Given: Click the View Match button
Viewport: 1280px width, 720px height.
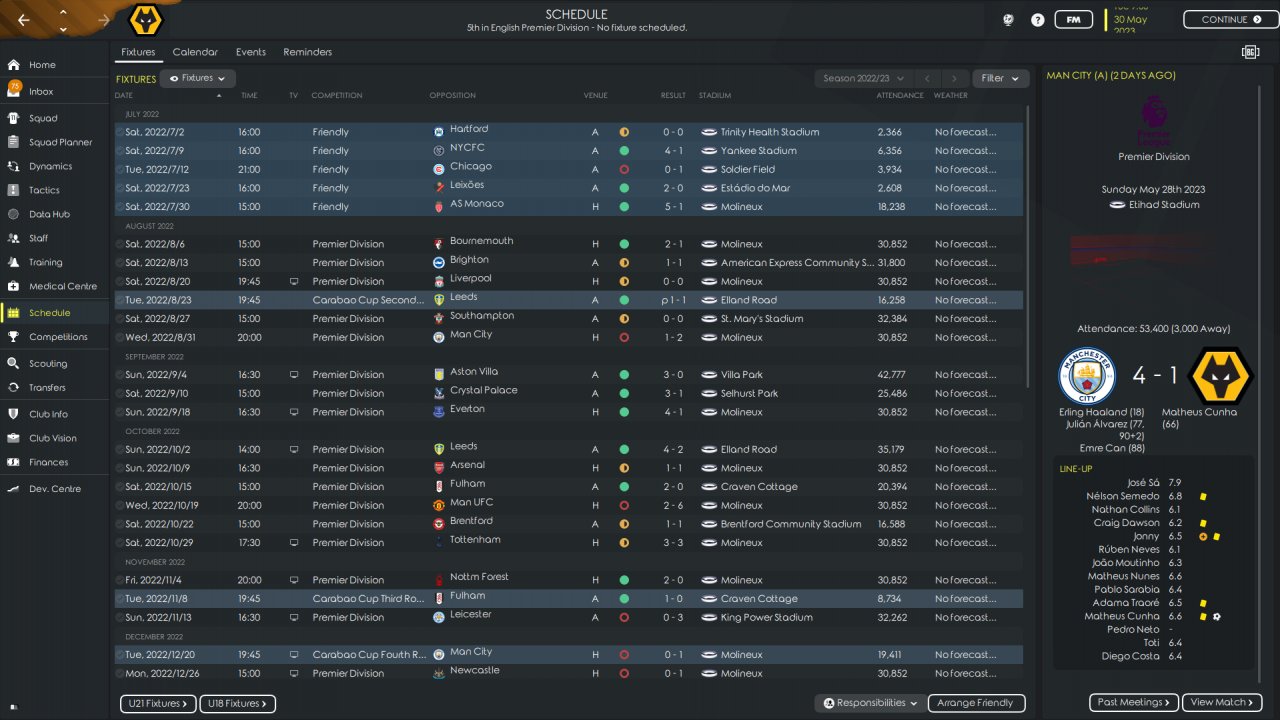Looking at the screenshot, I should 1222,703.
